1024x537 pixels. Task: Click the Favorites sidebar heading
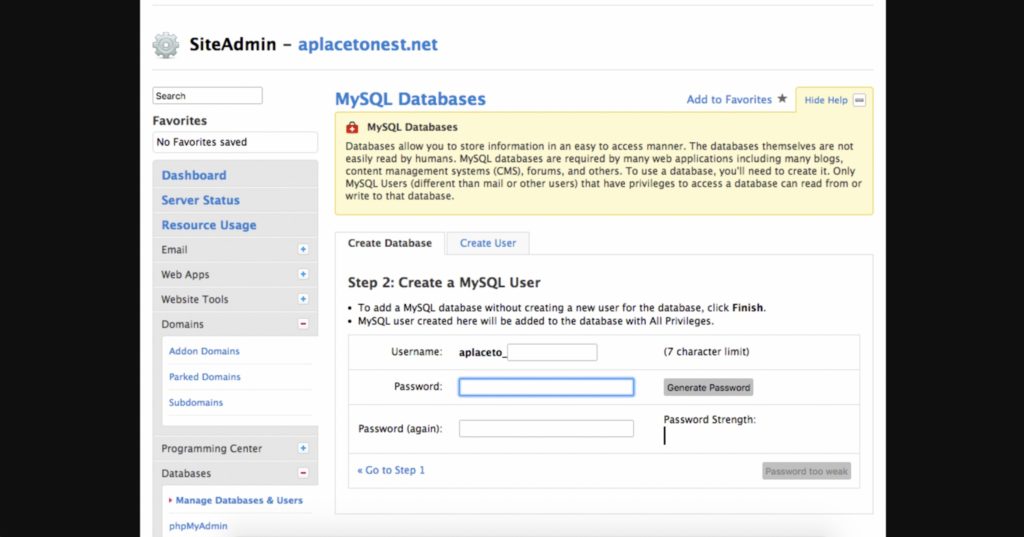click(180, 121)
